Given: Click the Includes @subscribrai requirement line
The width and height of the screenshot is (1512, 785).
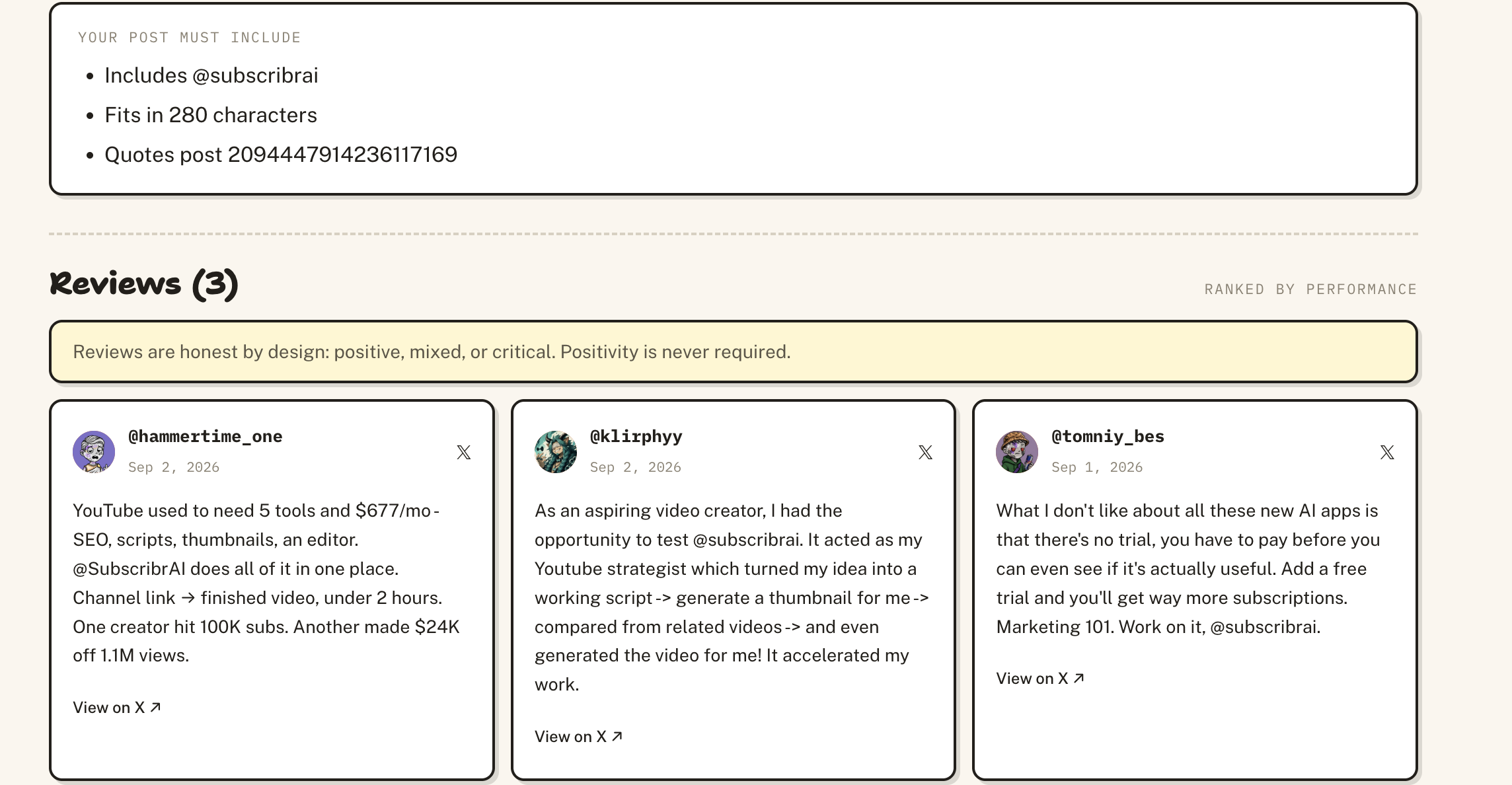Looking at the screenshot, I should [211, 75].
